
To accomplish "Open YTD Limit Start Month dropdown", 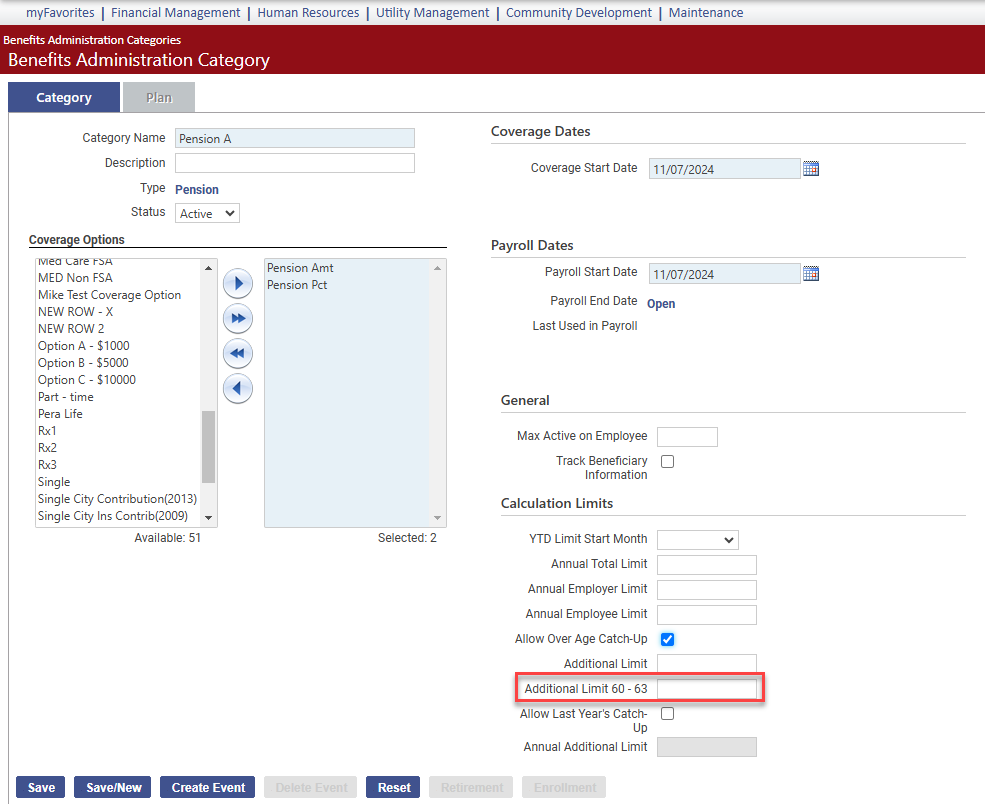I will [697, 540].
